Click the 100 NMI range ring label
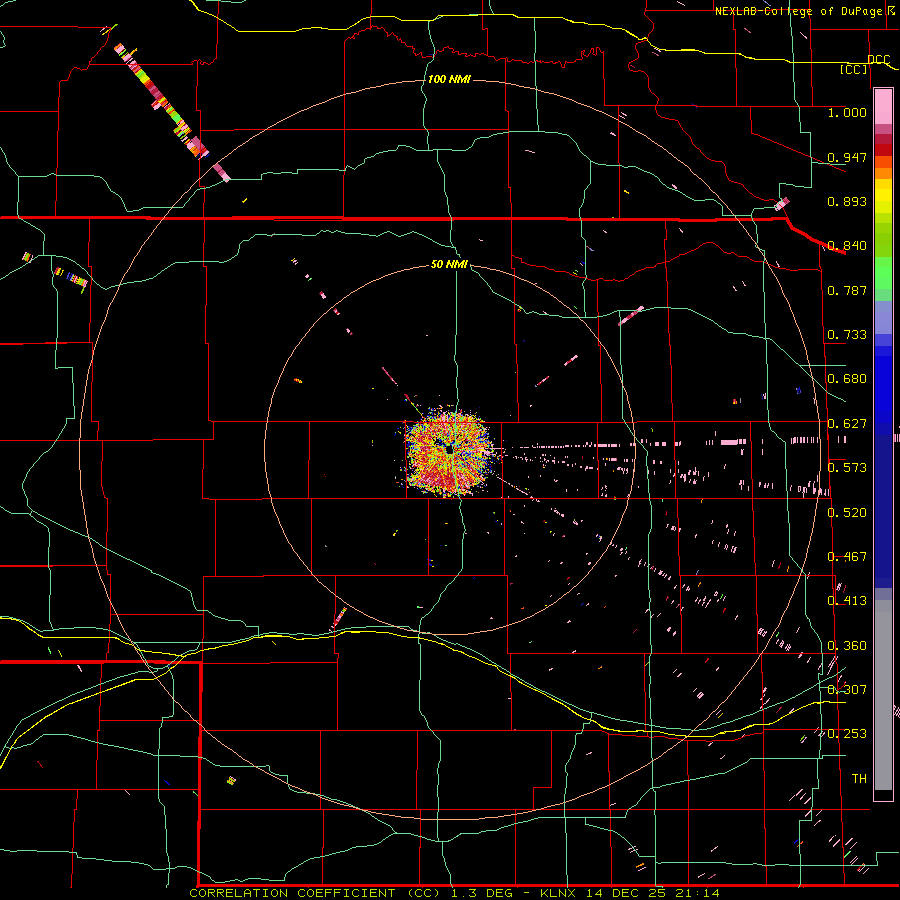Viewport: 900px width, 900px height. pos(449,79)
